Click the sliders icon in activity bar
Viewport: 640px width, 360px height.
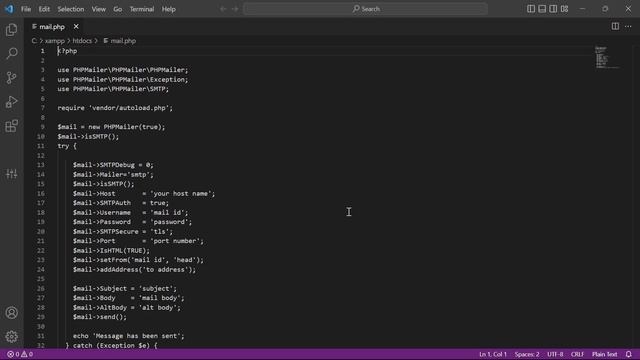click(x=11, y=174)
